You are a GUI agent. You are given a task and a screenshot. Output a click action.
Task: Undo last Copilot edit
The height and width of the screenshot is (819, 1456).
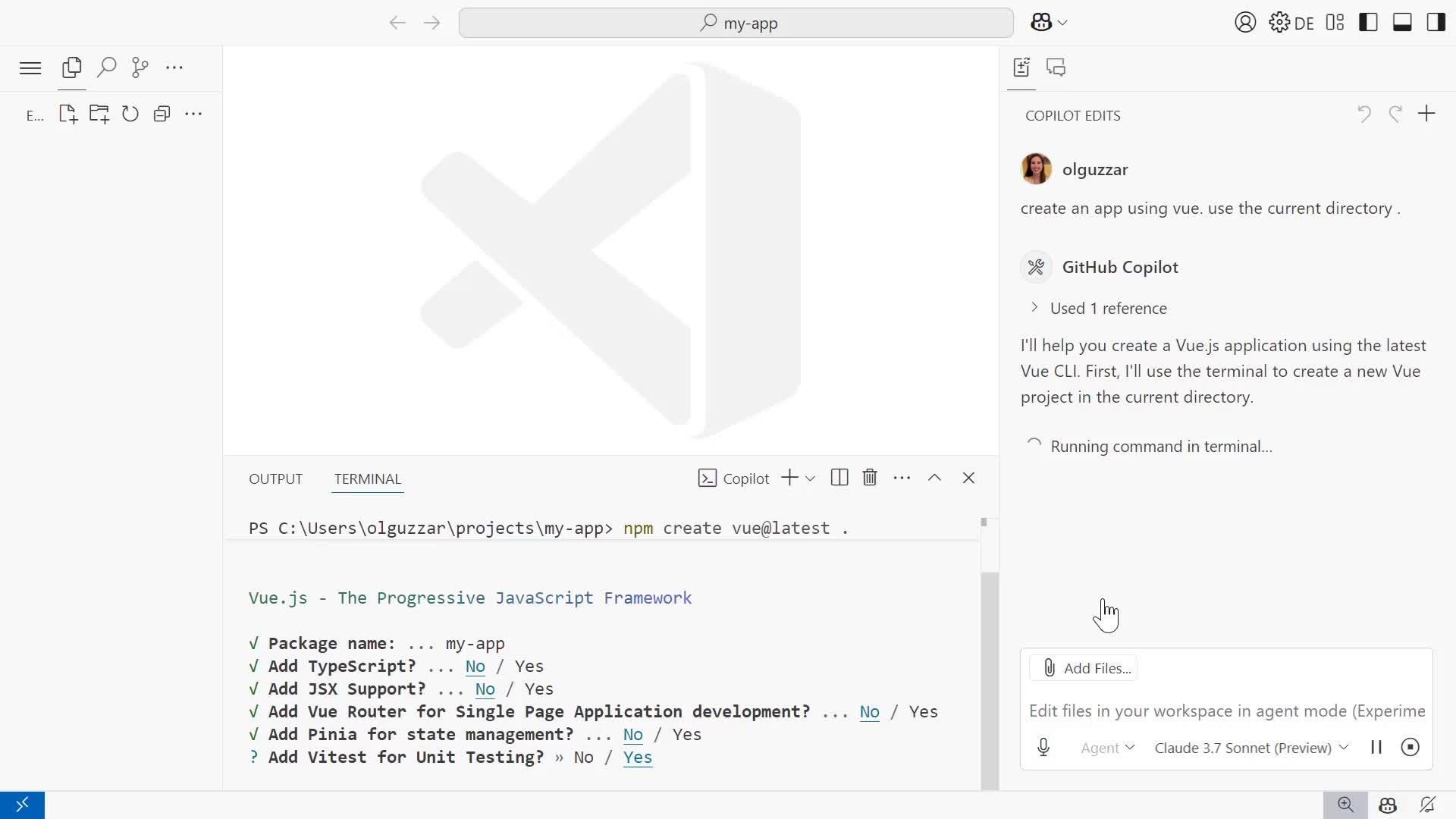coord(1363,114)
